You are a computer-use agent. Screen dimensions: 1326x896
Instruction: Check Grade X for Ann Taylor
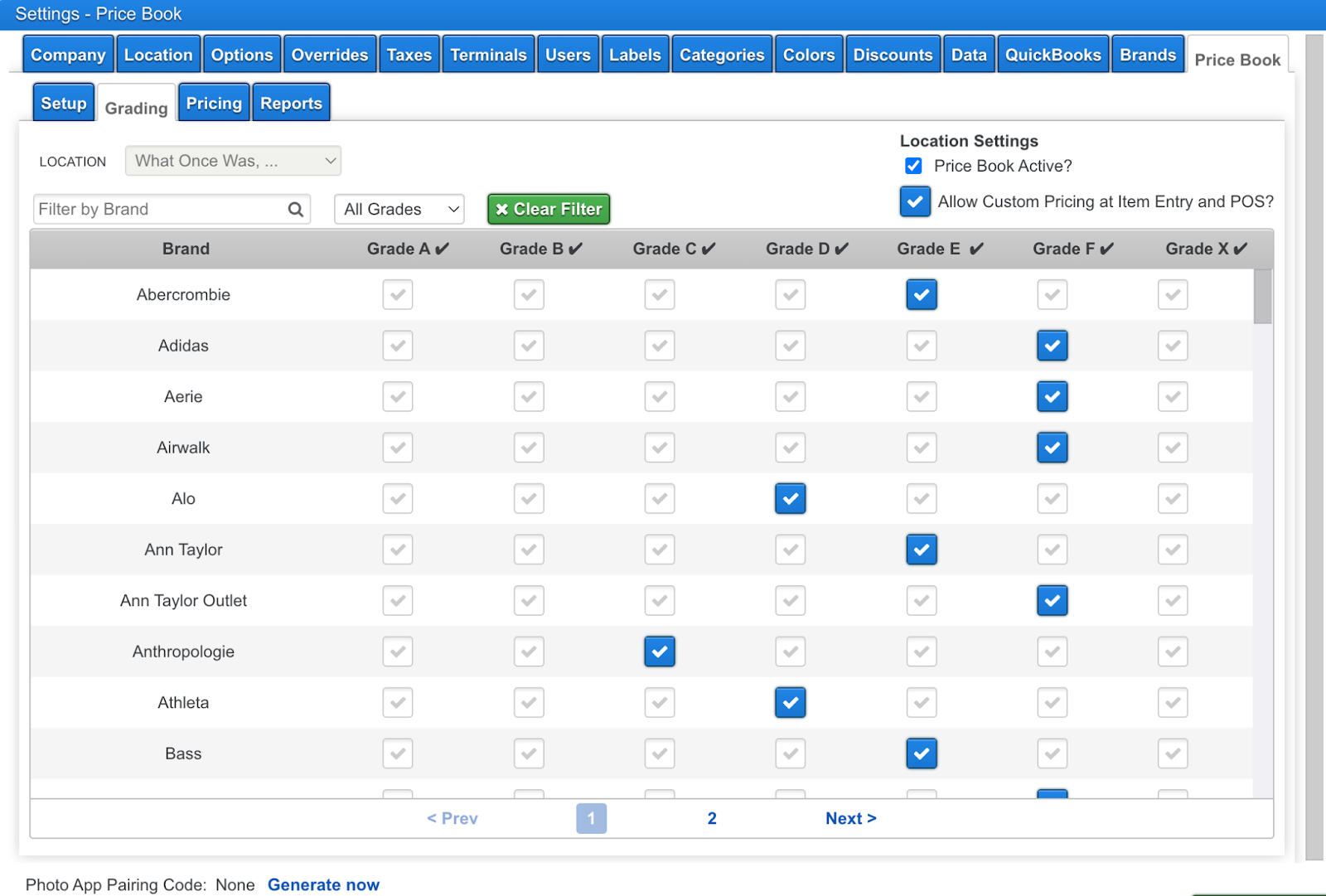(1173, 550)
